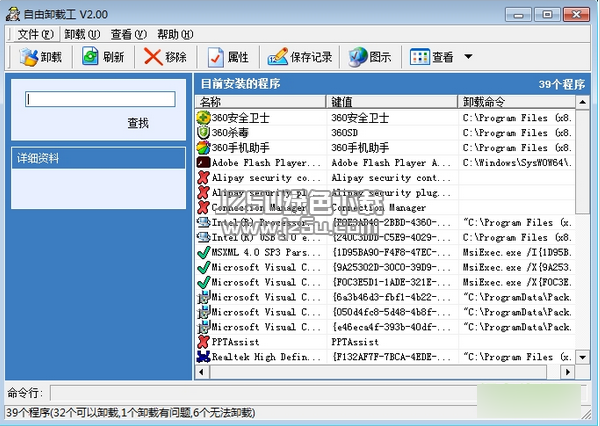Open 属性 properties from toolbar icon
The width and height of the screenshot is (600, 426).
[215, 57]
